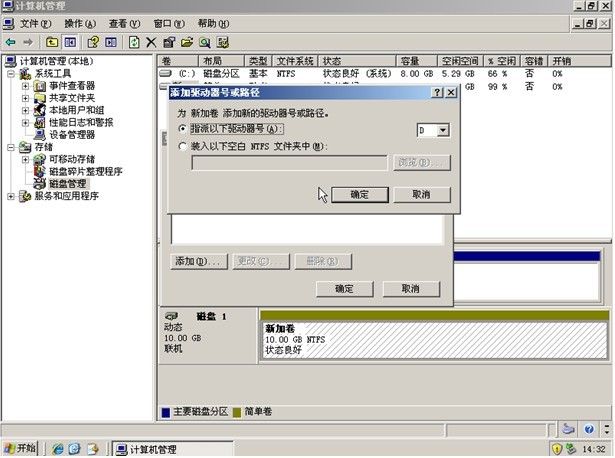The width and height of the screenshot is (615, 458).
Task: Click 取消 in the background dialog
Action: coord(411,289)
